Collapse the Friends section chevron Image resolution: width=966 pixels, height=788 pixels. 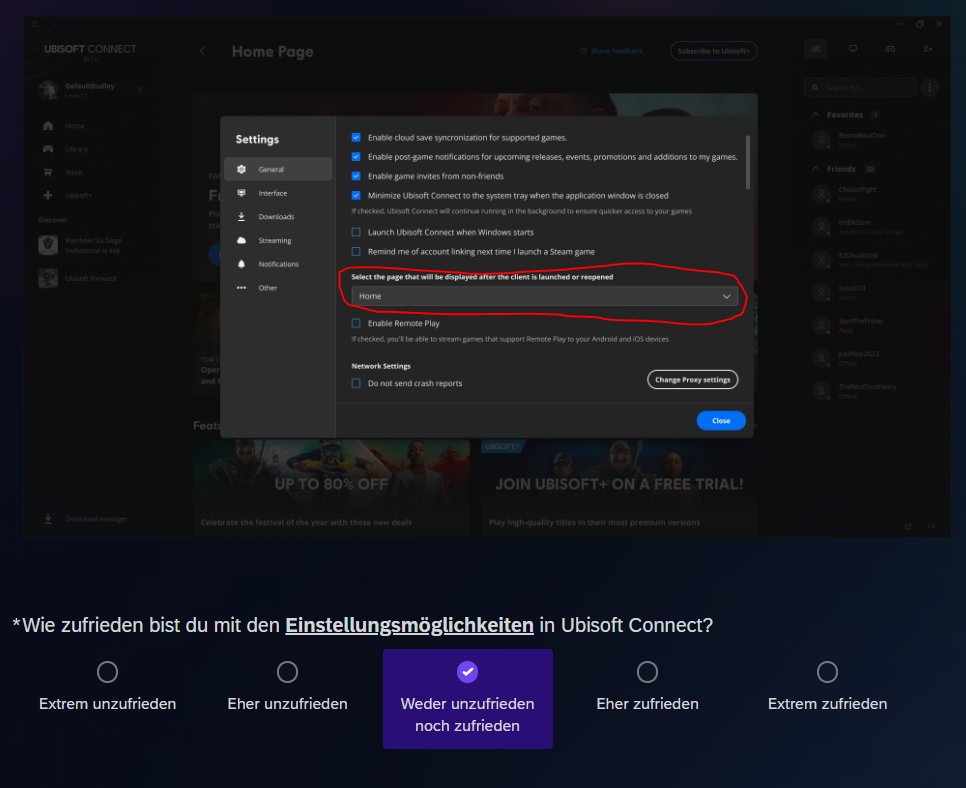tap(816, 169)
